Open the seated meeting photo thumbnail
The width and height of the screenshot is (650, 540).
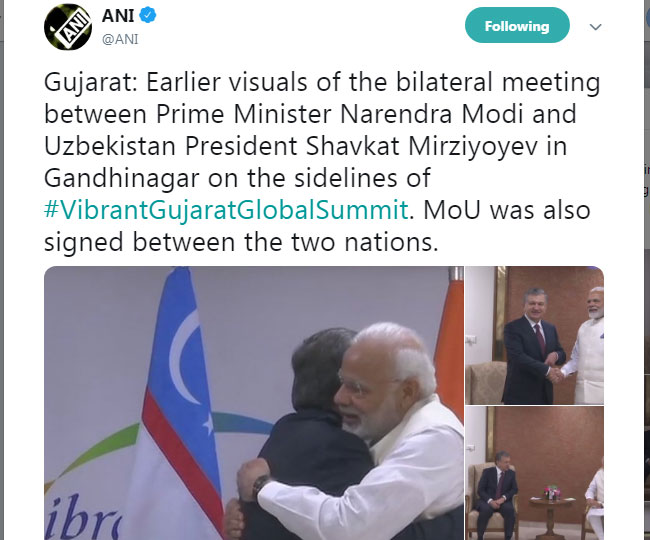pos(534,473)
